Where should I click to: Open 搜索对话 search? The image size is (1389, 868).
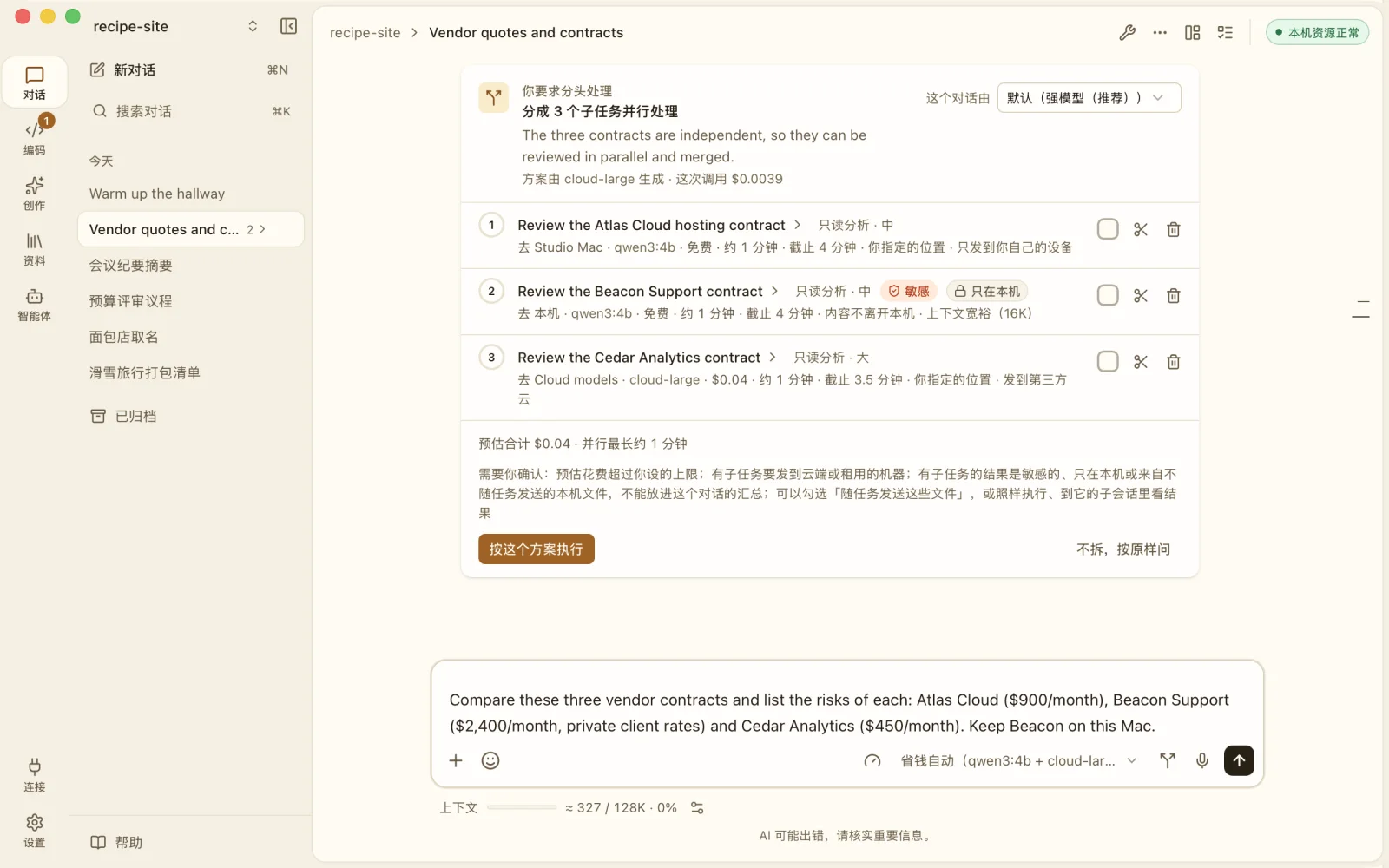(x=190, y=111)
